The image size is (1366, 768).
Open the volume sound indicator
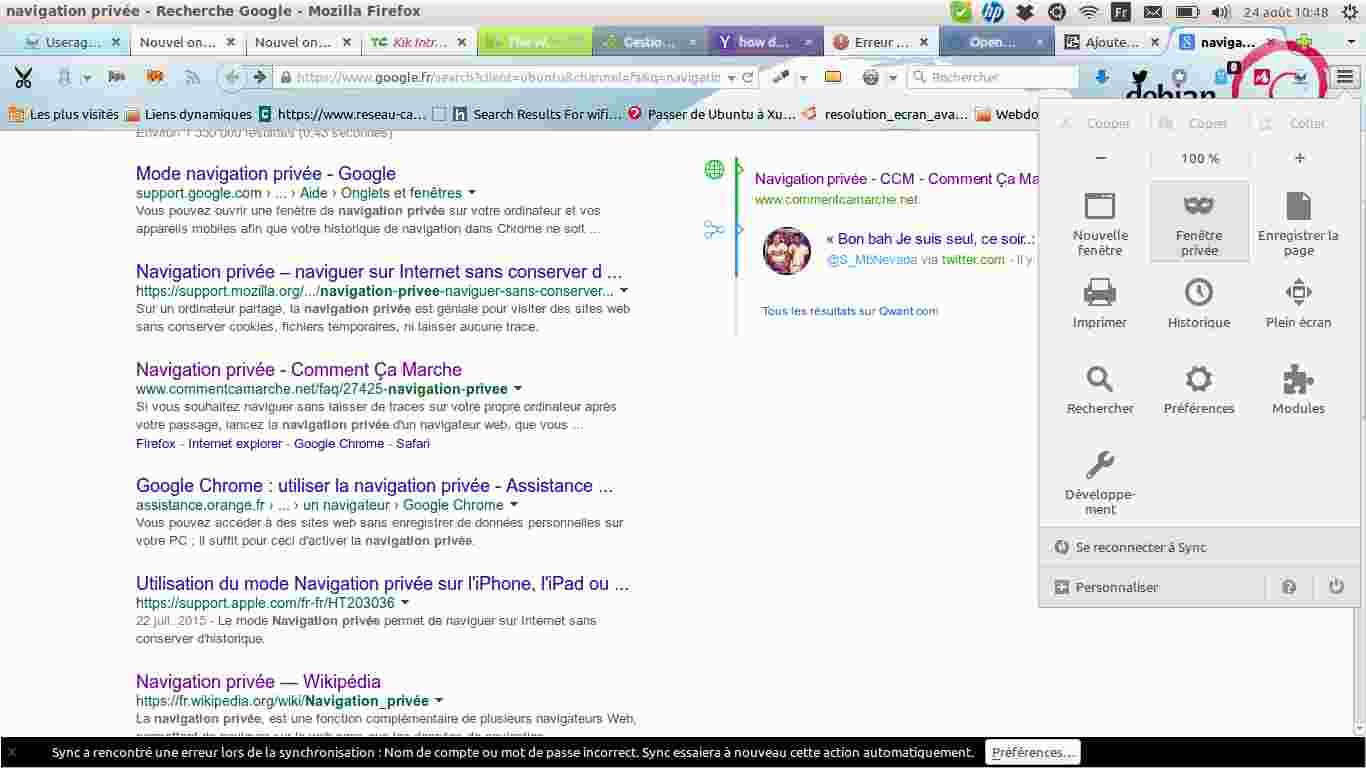(1220, 12)
